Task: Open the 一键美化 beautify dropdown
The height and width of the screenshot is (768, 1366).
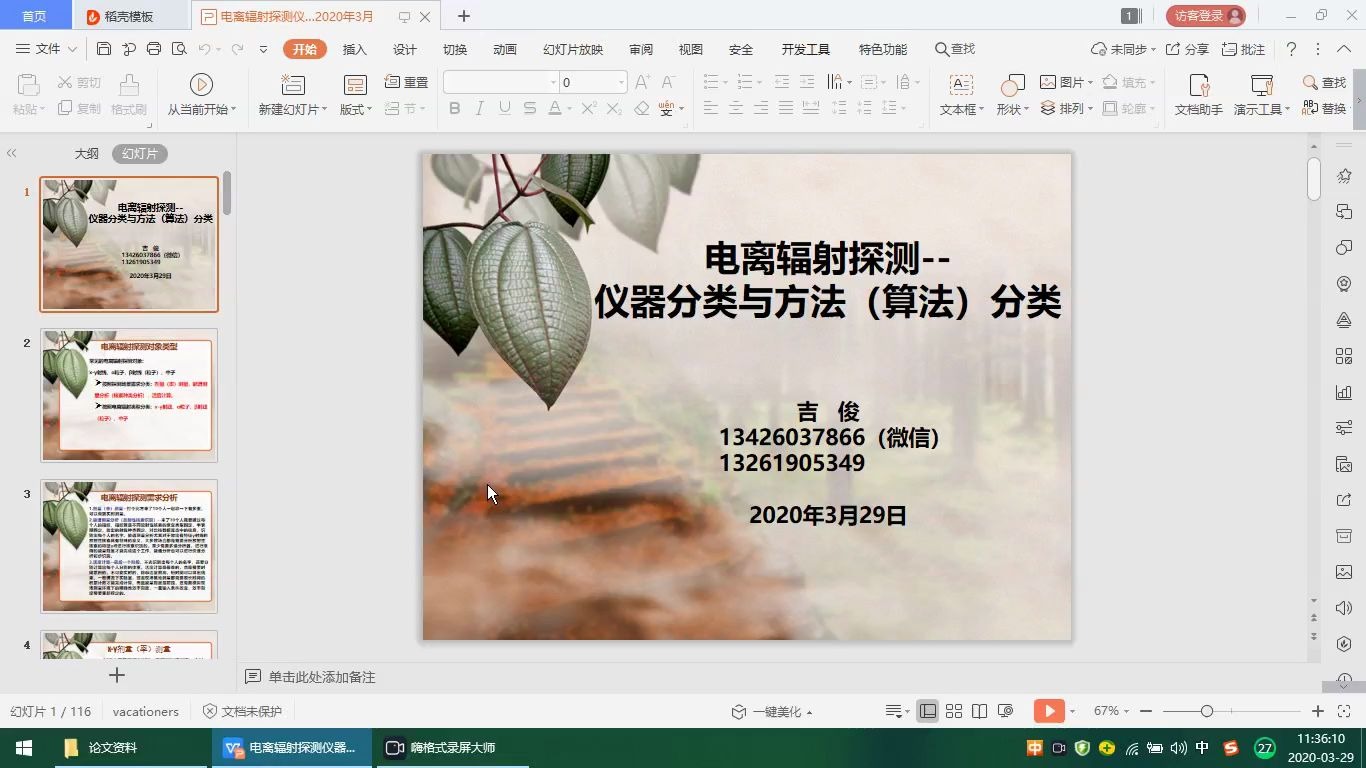Action: pyautogui.click(x=783, y=711)
